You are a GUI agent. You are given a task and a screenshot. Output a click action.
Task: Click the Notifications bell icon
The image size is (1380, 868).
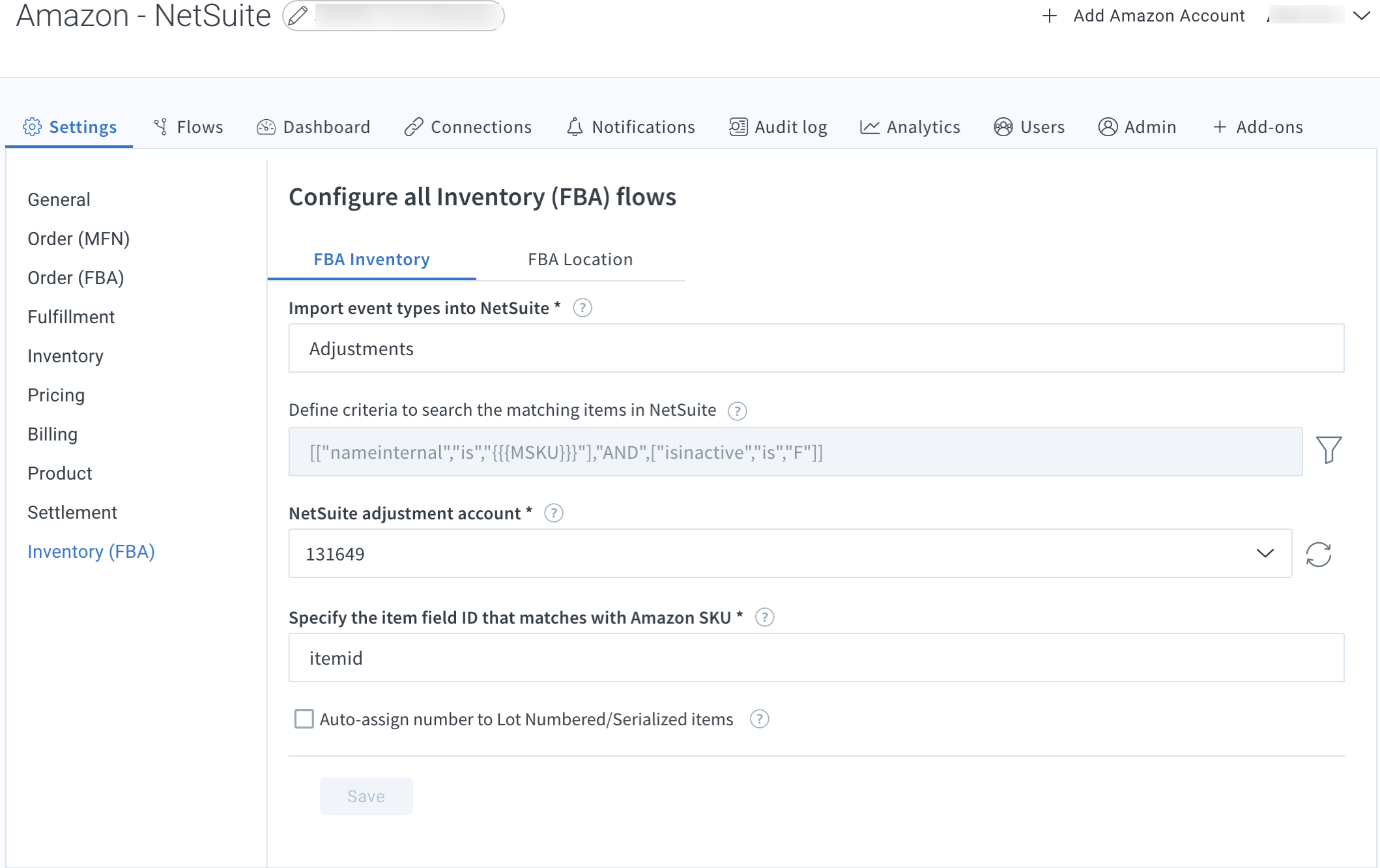tap(575, 126)
